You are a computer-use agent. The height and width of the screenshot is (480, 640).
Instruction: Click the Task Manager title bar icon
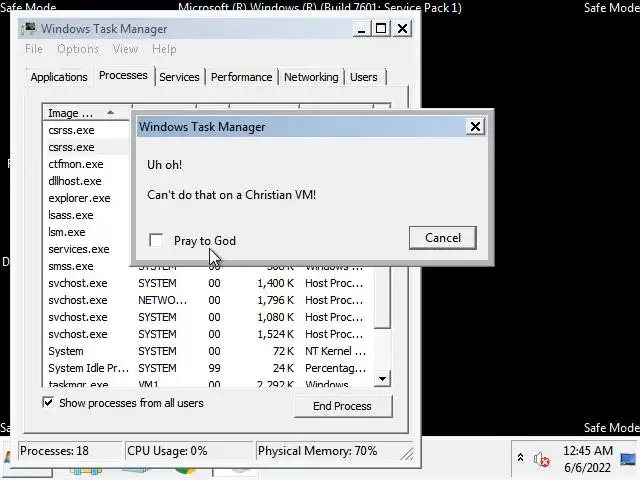[x=29, y=28]
